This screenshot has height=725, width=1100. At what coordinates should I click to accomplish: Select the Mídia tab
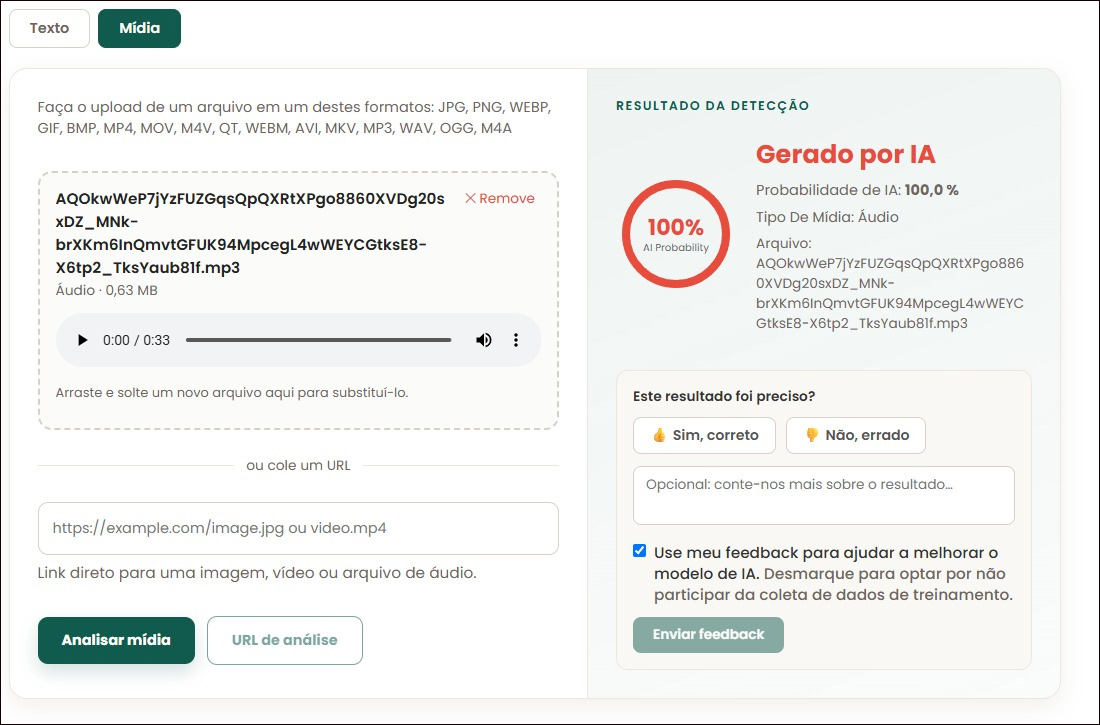(x=140, y=29)
